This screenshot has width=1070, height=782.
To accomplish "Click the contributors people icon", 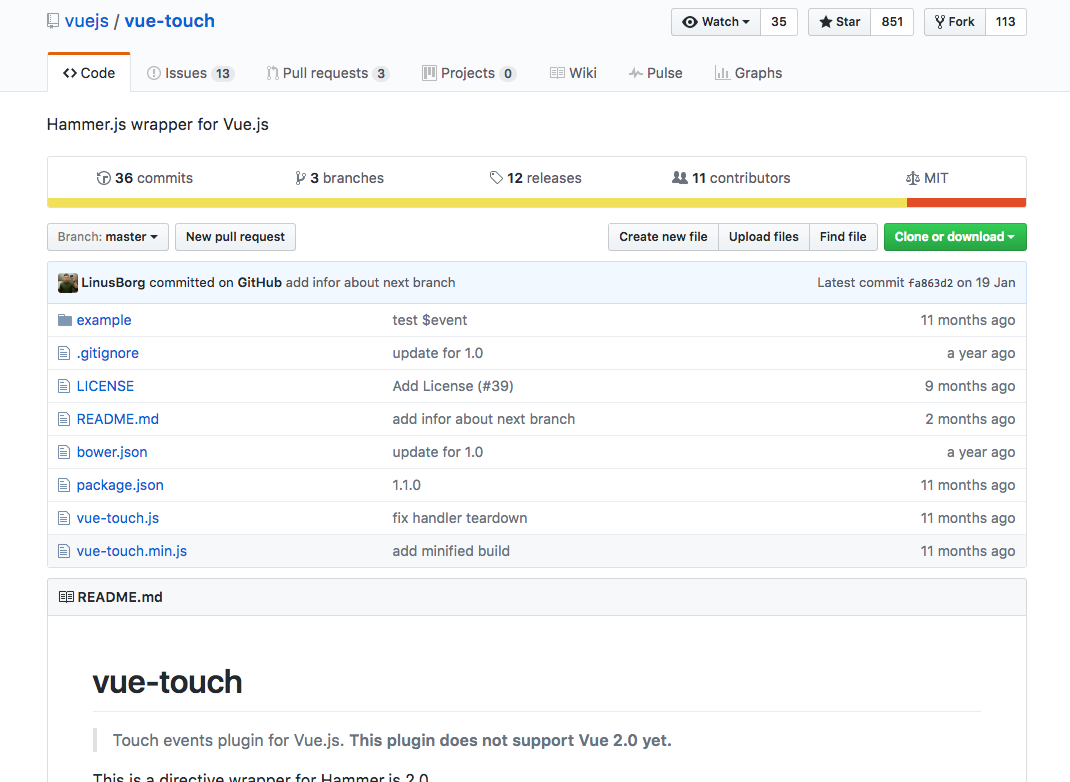I will pos(680,178).
